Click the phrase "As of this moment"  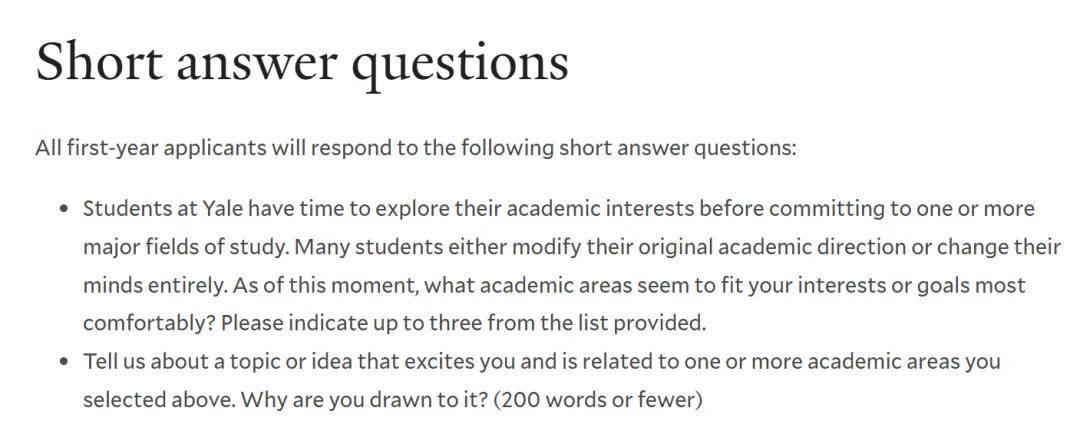[325, 285]
